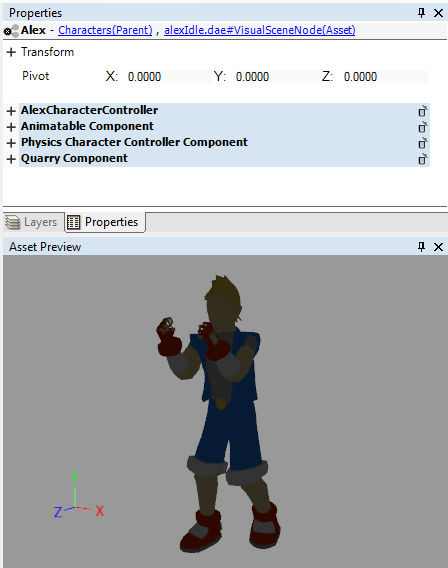The image size is (448, 568).
Task: Click the XYZ axis gizmo
Action: coord(79,496)
